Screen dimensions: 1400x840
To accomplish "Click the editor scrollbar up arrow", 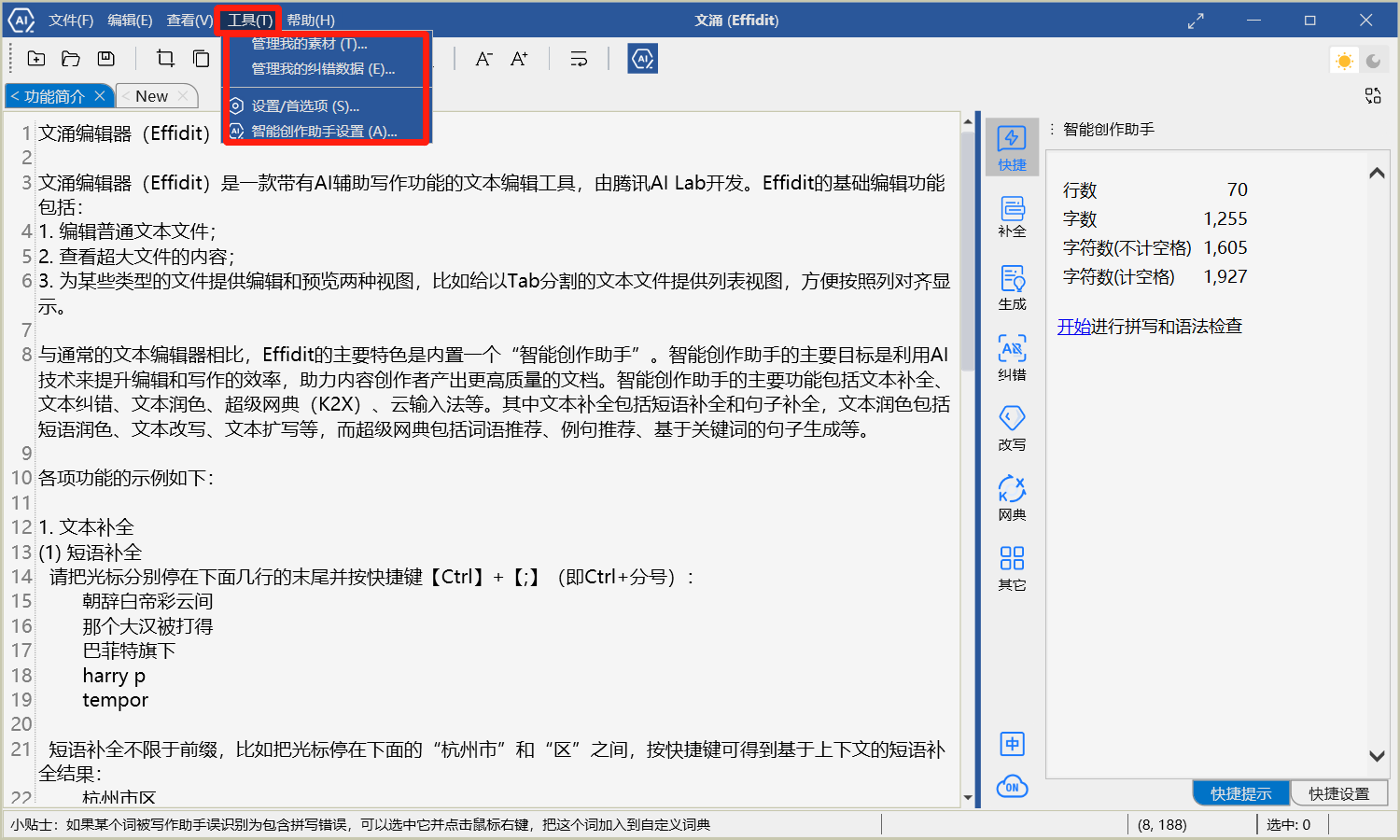I will click(968, 122).
